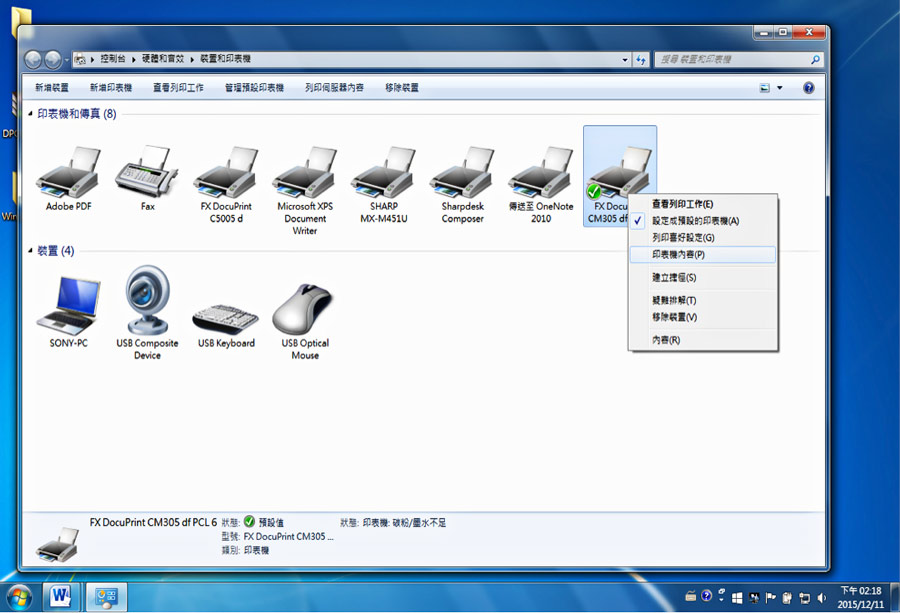Click the back navigation arrow
900x613 pixels.
click(33, 59)
